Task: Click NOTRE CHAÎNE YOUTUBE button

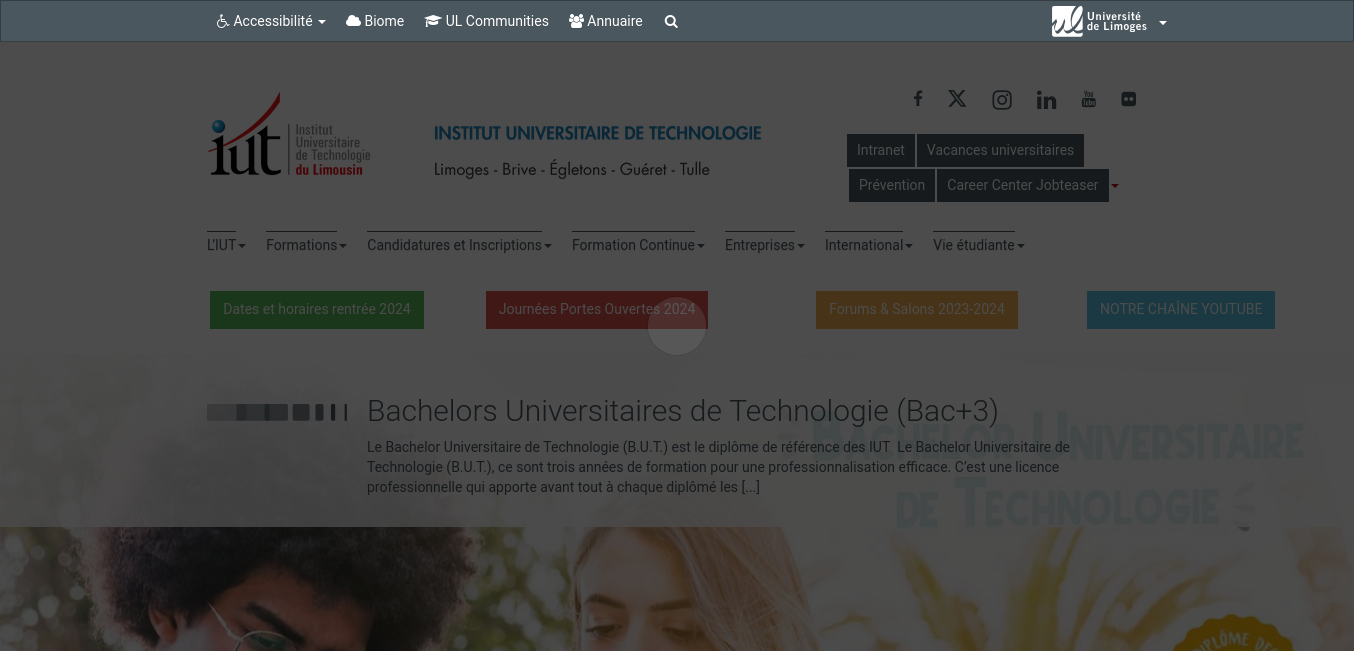Action: tap(1181, 310)
